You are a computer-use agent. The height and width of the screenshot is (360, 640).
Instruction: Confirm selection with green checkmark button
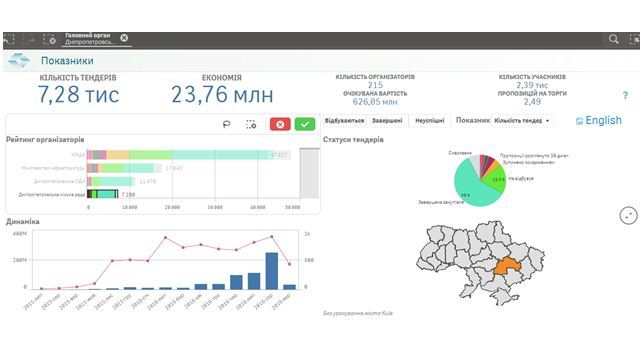pos(305,124)
